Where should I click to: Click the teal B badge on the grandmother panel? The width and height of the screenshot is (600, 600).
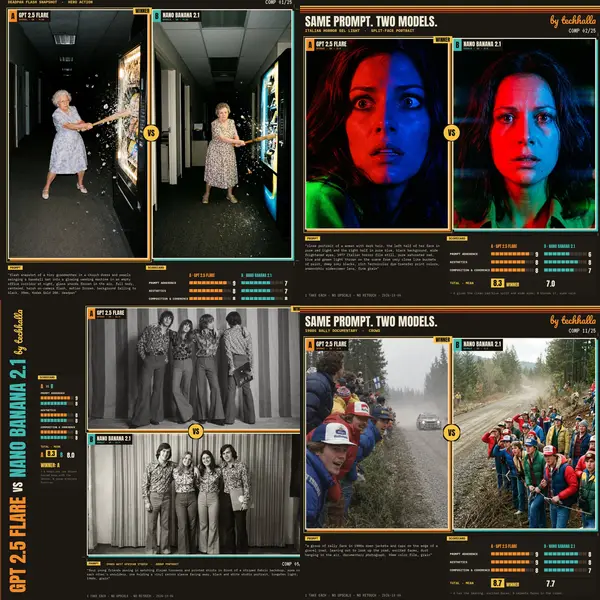coord(157,16)
